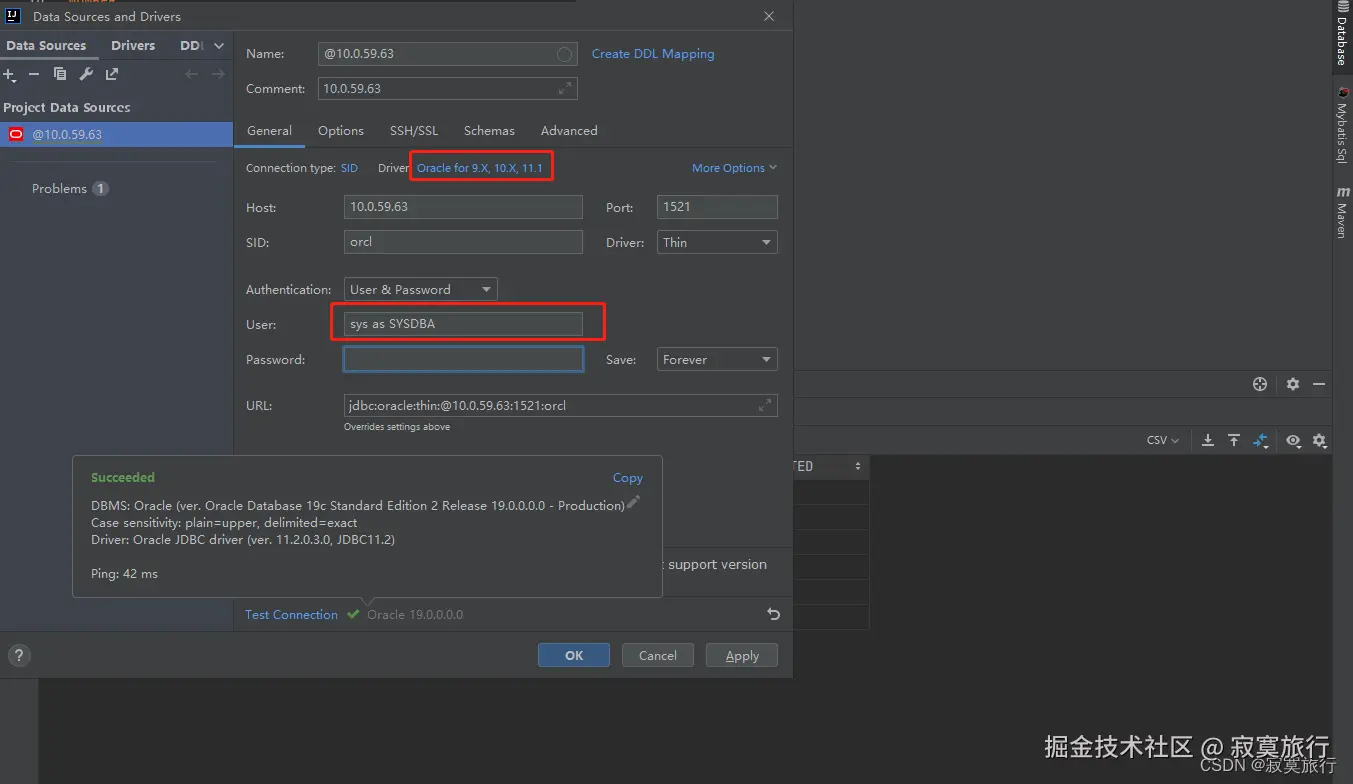Image resolution: width=1353 pixels, height=784 pixels.
Task: Click the sort arrows on the TED column header
Action: (858, 467)
